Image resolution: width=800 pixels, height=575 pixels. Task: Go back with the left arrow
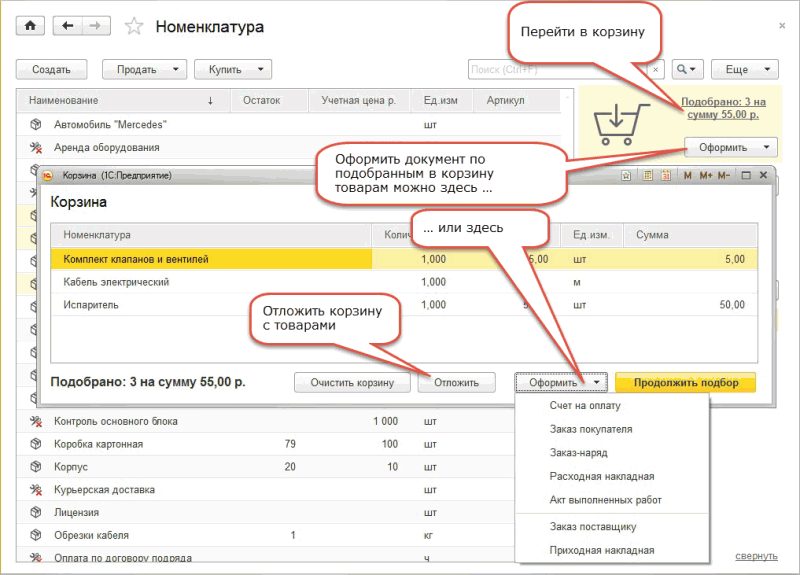[67, 27]
